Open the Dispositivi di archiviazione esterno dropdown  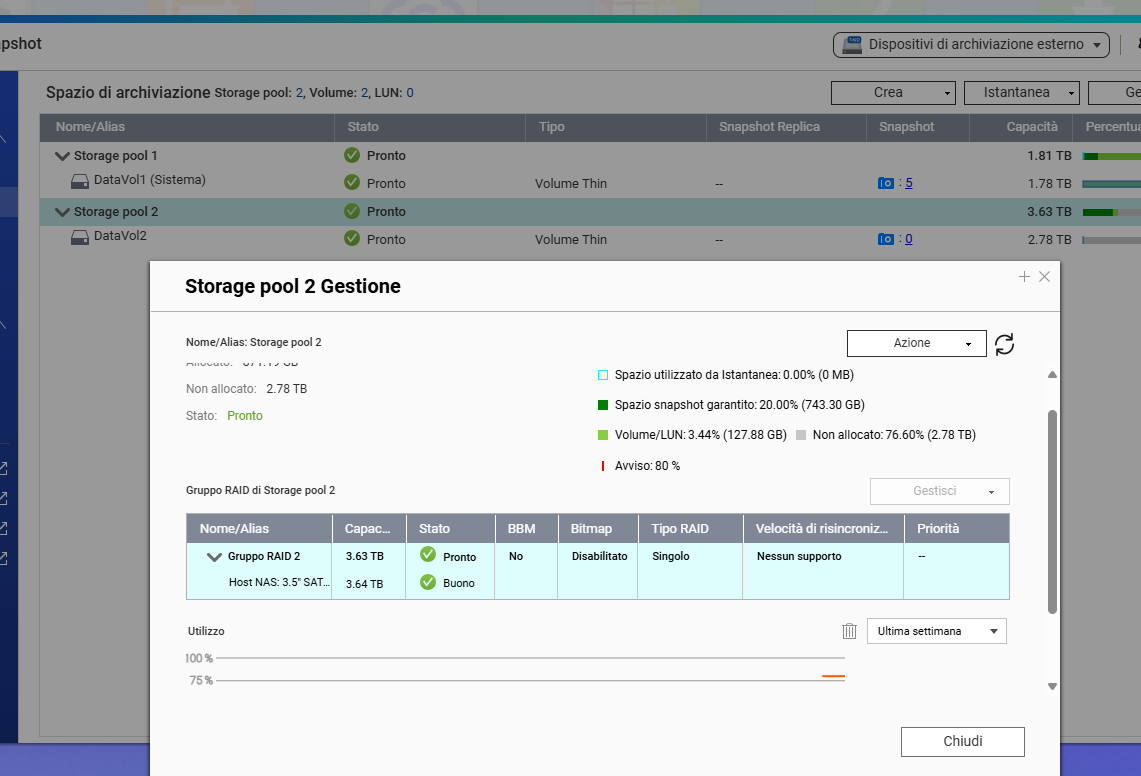click(971, 45)
